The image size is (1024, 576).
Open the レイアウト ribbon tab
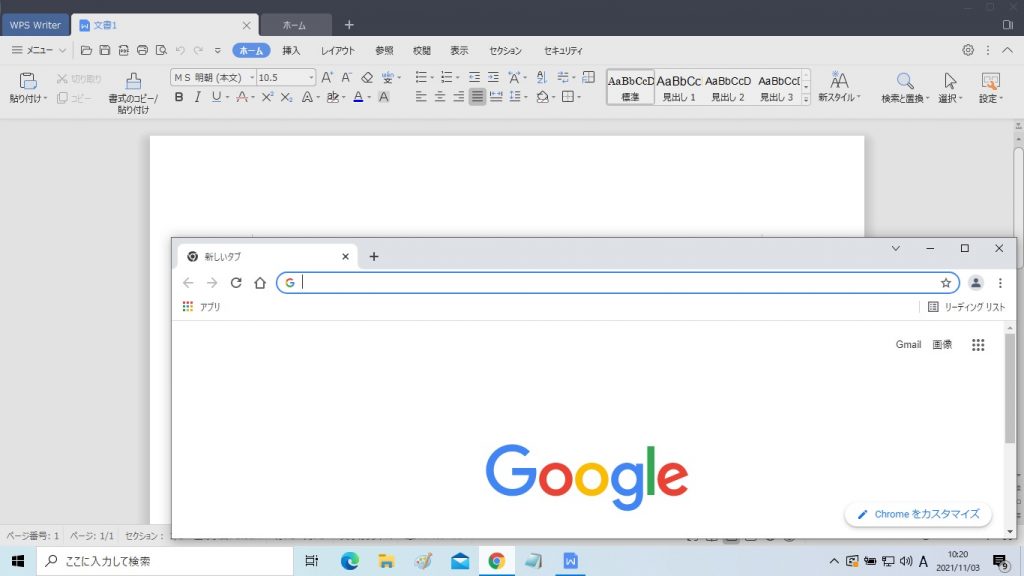click(x=338, y=50)
